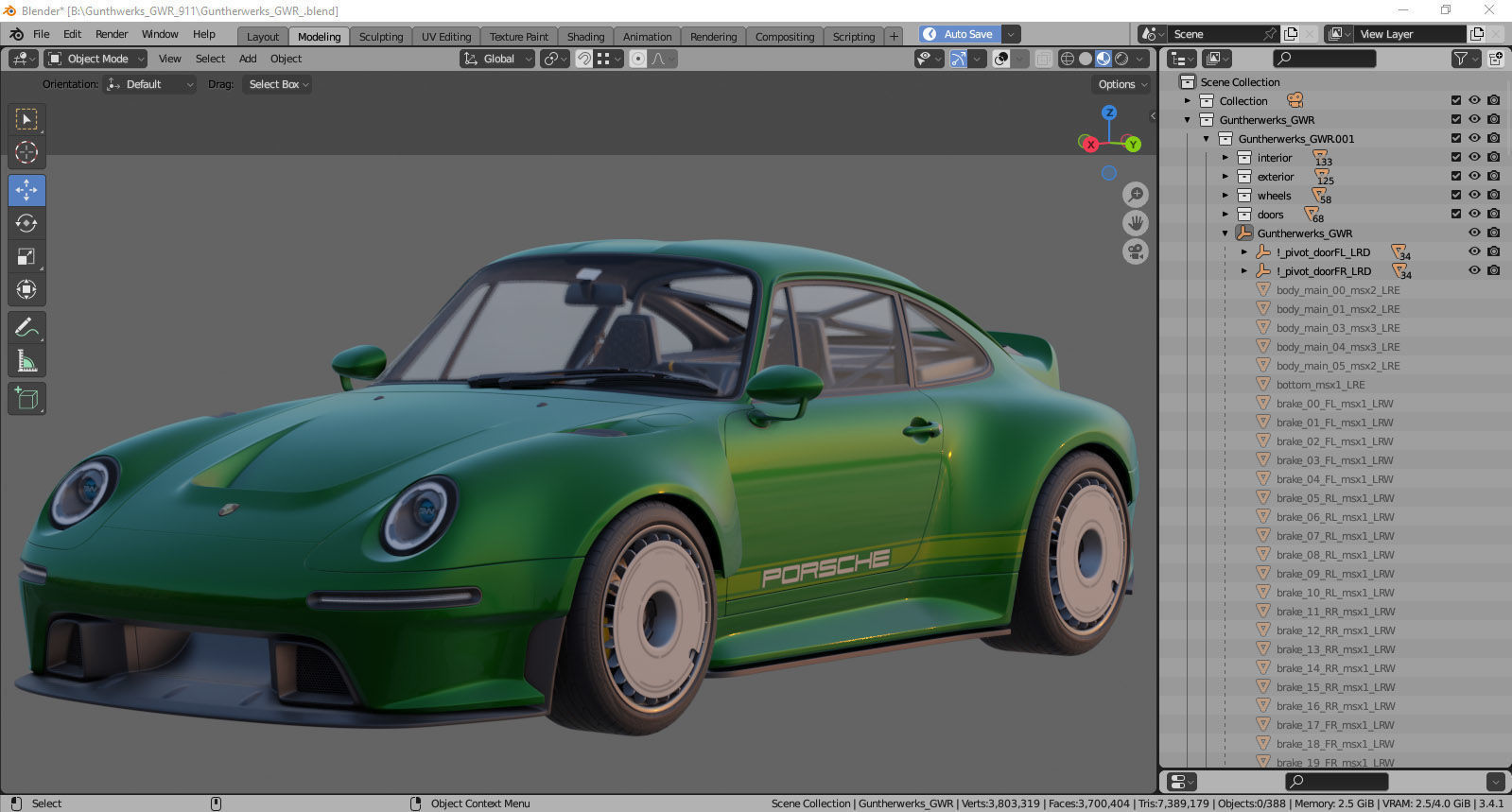Disable render for !_pivot_doorFL_LRD camera icon
The height and width of the screenshot is (812, 1512).
click(x=1493, y=252)
